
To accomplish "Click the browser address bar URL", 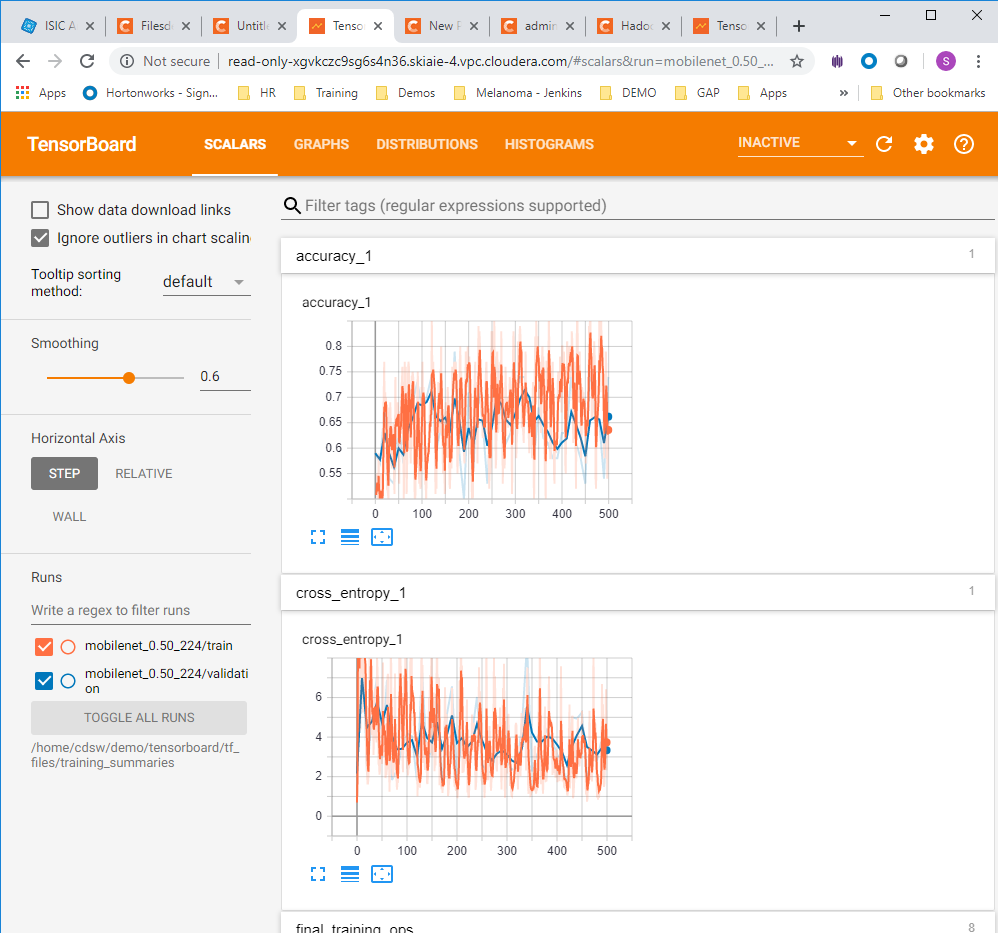I will pos(500,61).
